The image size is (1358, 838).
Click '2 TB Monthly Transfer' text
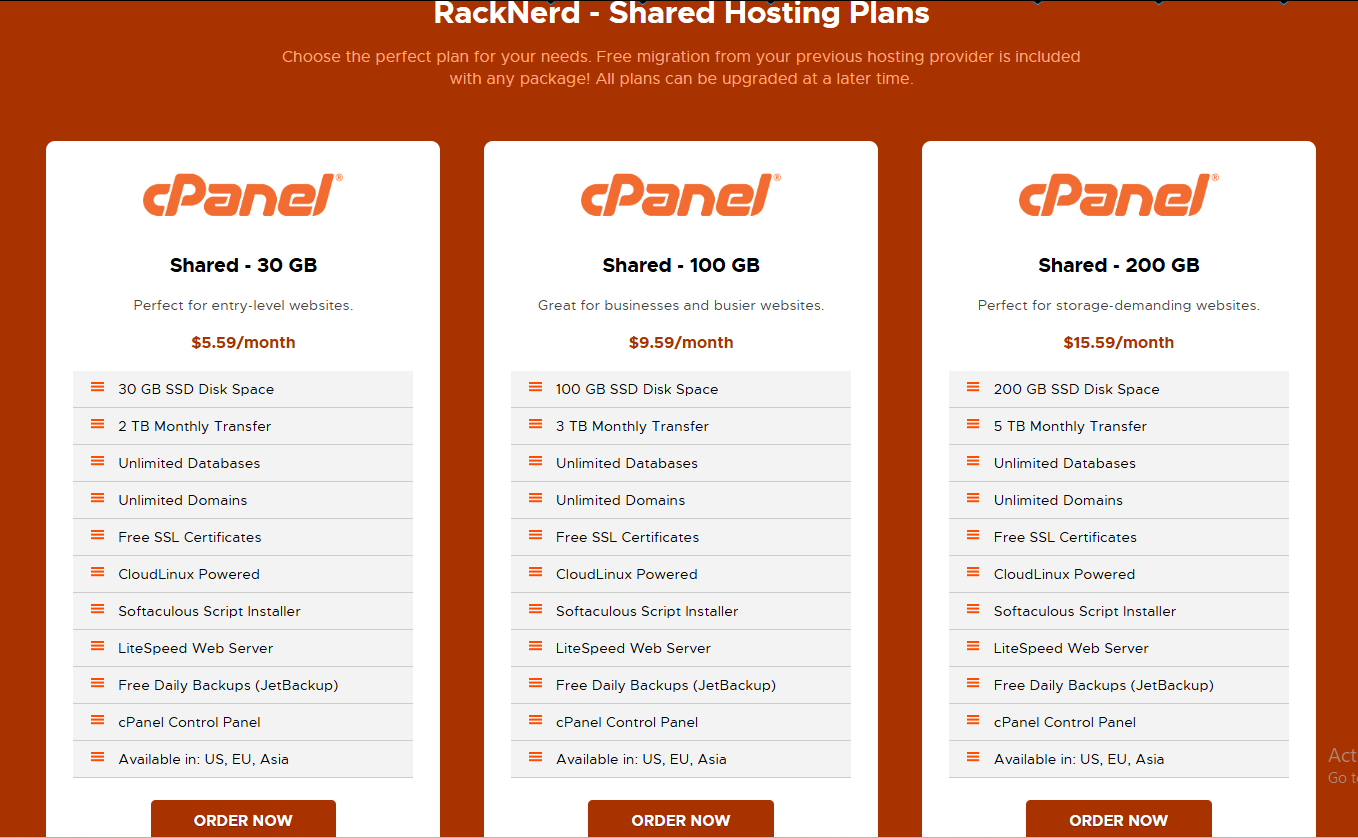pyautogui.click(x=195, y=426)
